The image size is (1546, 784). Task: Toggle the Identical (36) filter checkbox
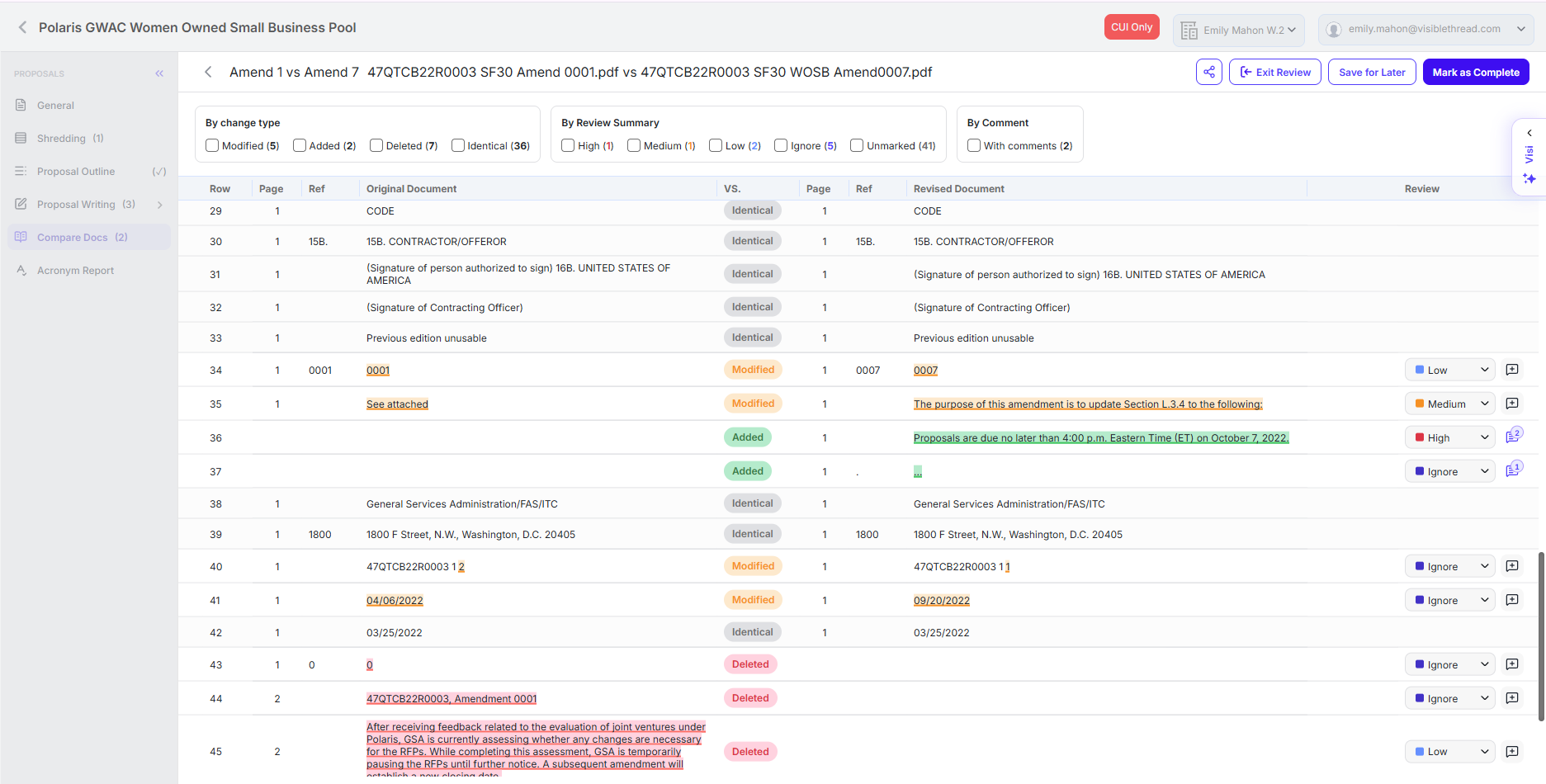[x=458, y=145]
